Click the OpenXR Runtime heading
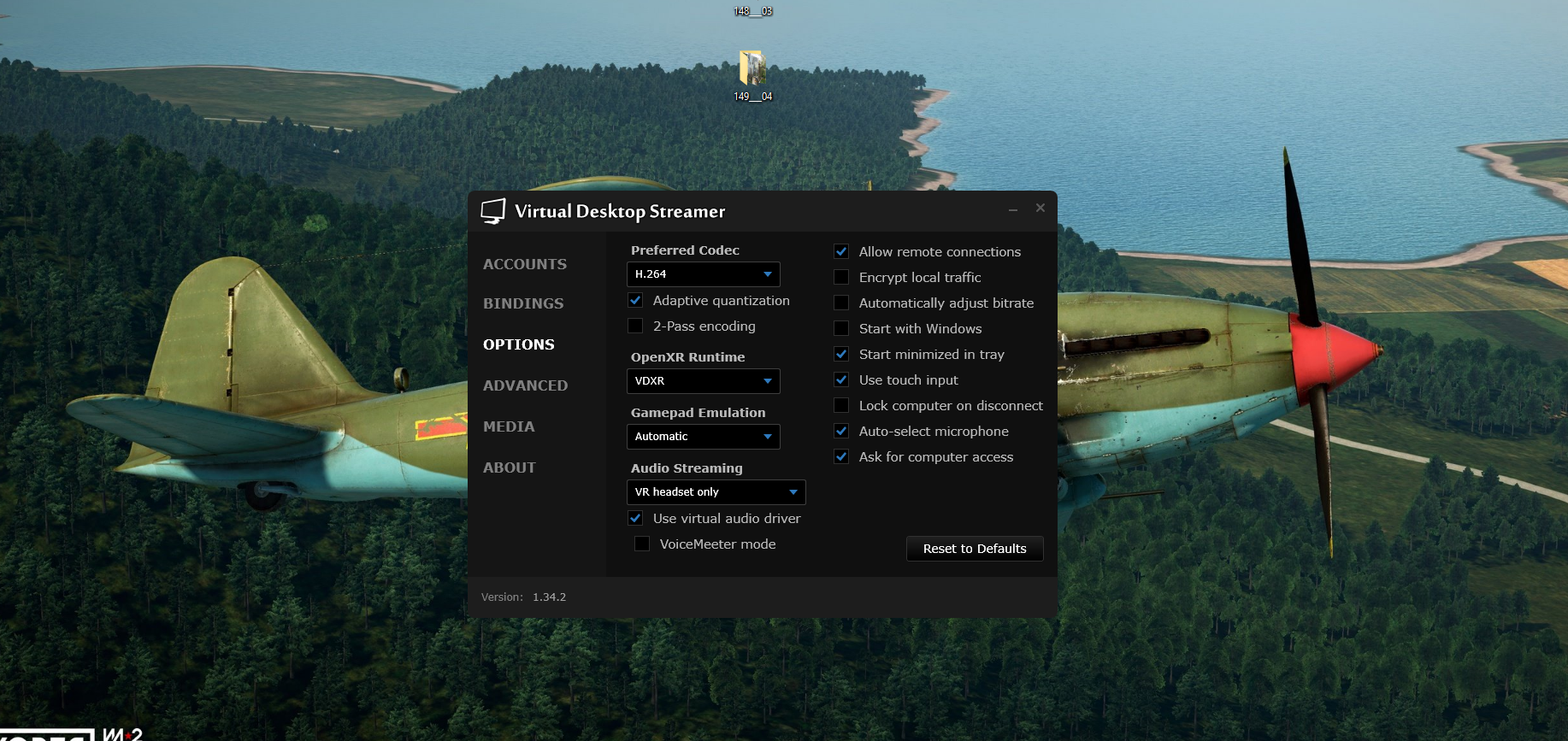1568x741 pixels. click(x=687, y=357)
